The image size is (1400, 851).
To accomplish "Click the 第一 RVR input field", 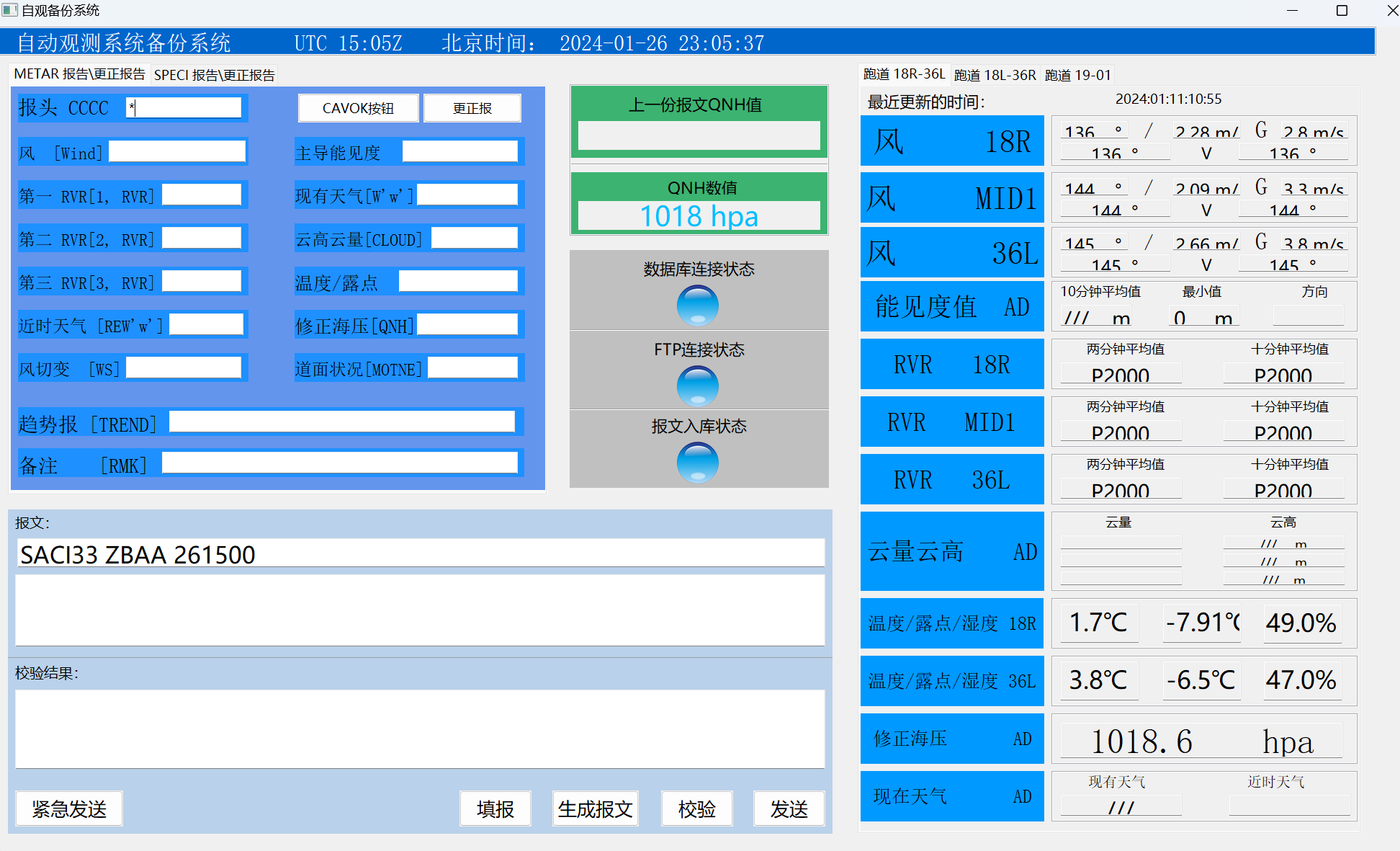I will [202, 195].
